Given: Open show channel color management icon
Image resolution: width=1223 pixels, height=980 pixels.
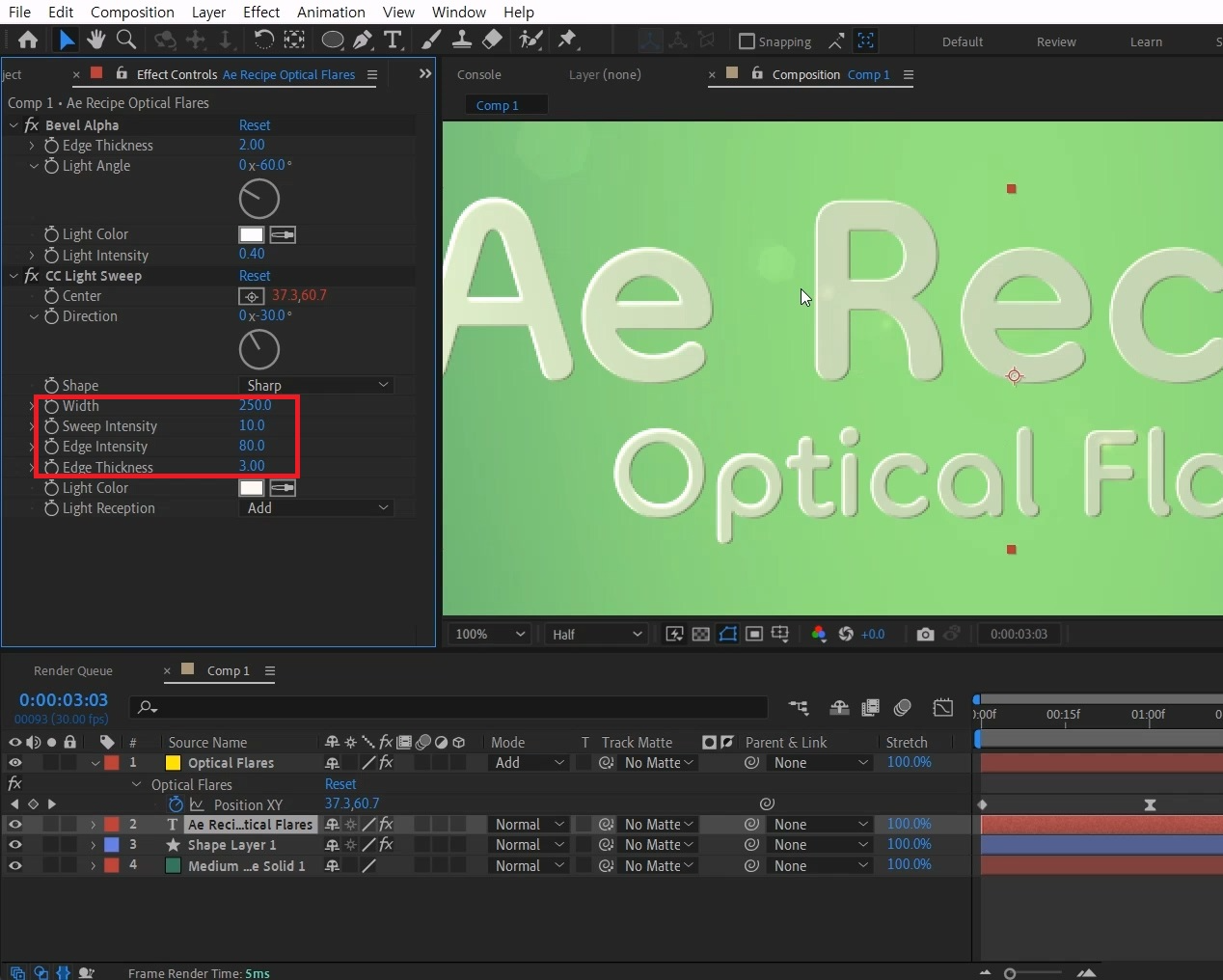Looking at the screenshot, I should point(819,634).
